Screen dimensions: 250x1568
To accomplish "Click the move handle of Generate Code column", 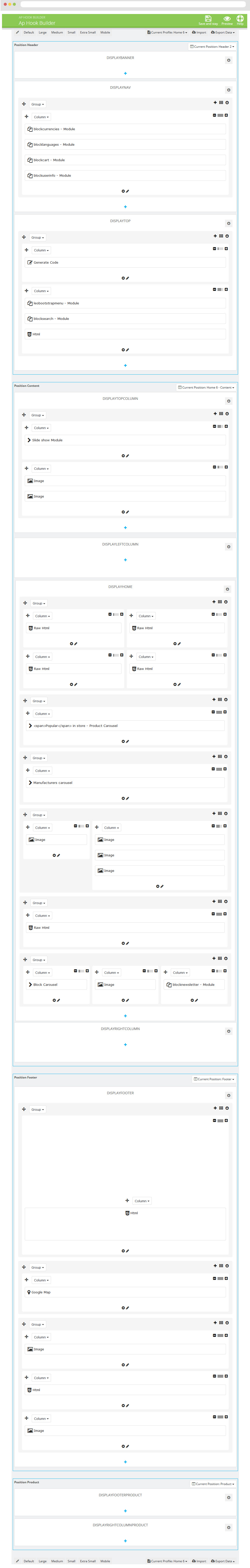I will tap(26, 250).
